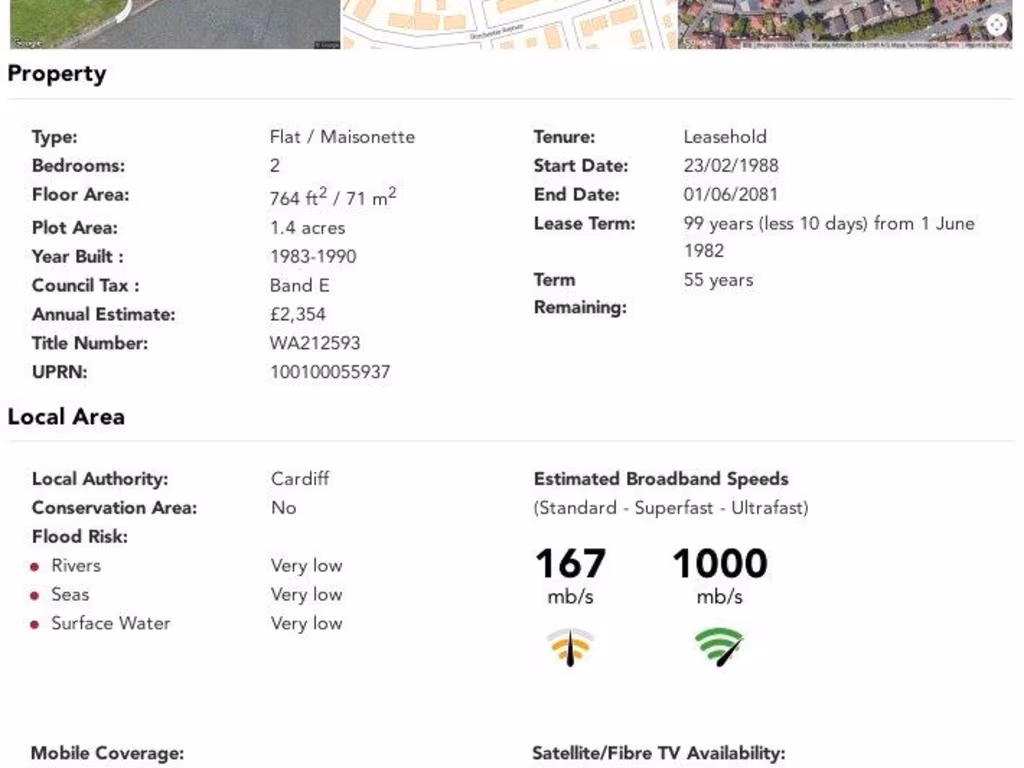The image size is (1024, 768).
Task: Click the red bullet beside Rivers flood risk
Action: pyautogui.click(x=35, y=567)
